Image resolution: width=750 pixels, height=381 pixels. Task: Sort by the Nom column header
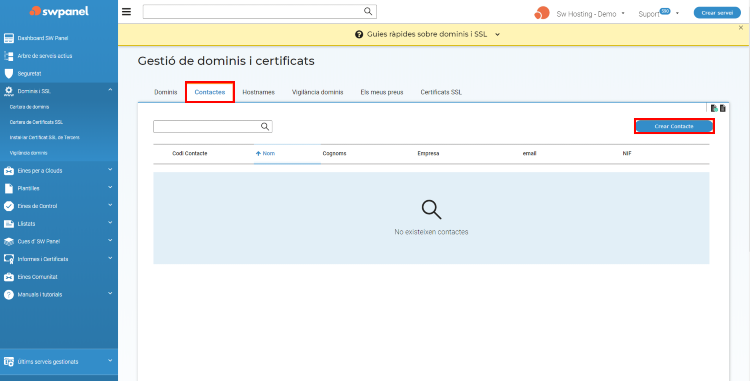pos(265,153)
